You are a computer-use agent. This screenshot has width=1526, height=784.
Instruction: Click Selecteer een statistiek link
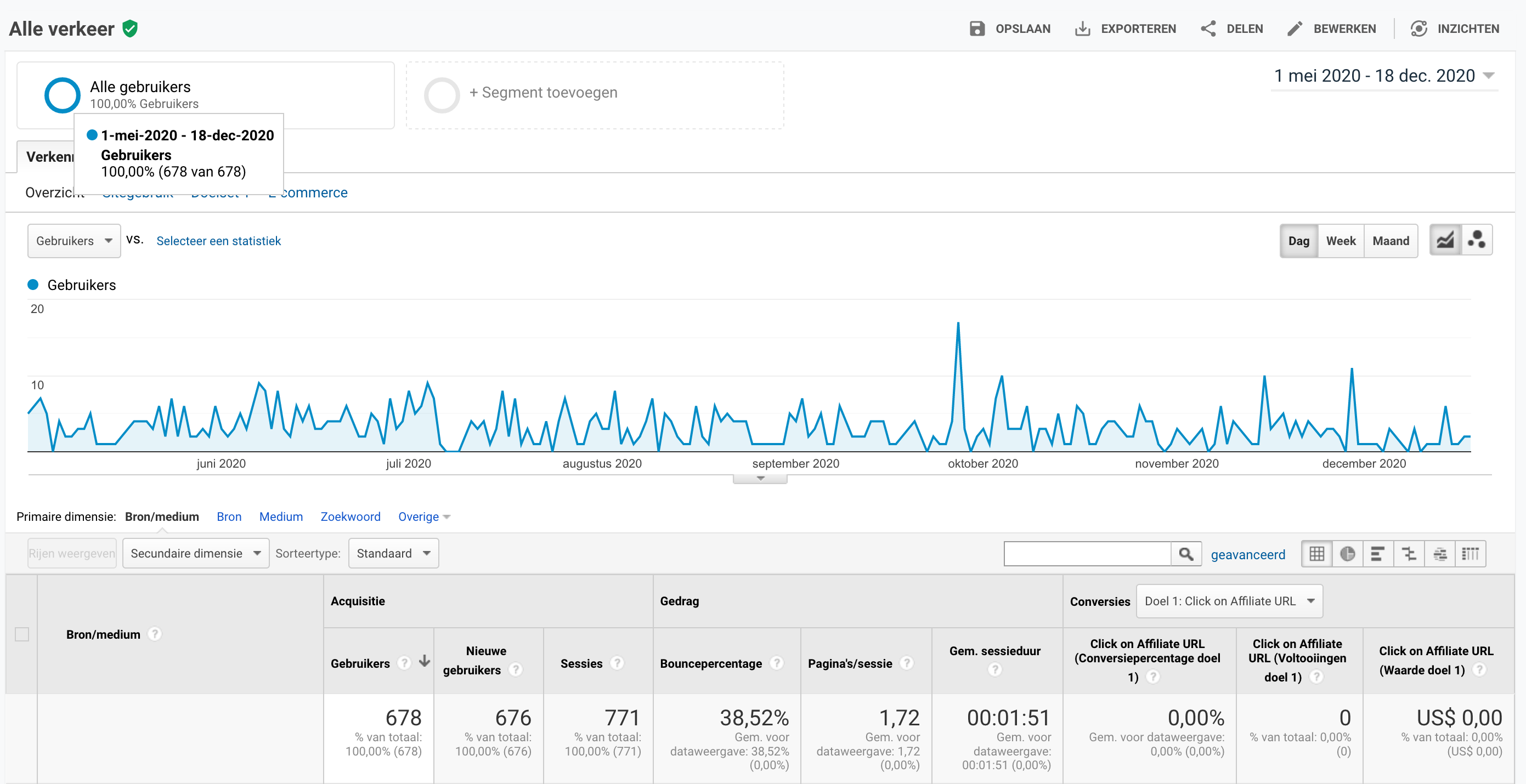coord(218,241)
